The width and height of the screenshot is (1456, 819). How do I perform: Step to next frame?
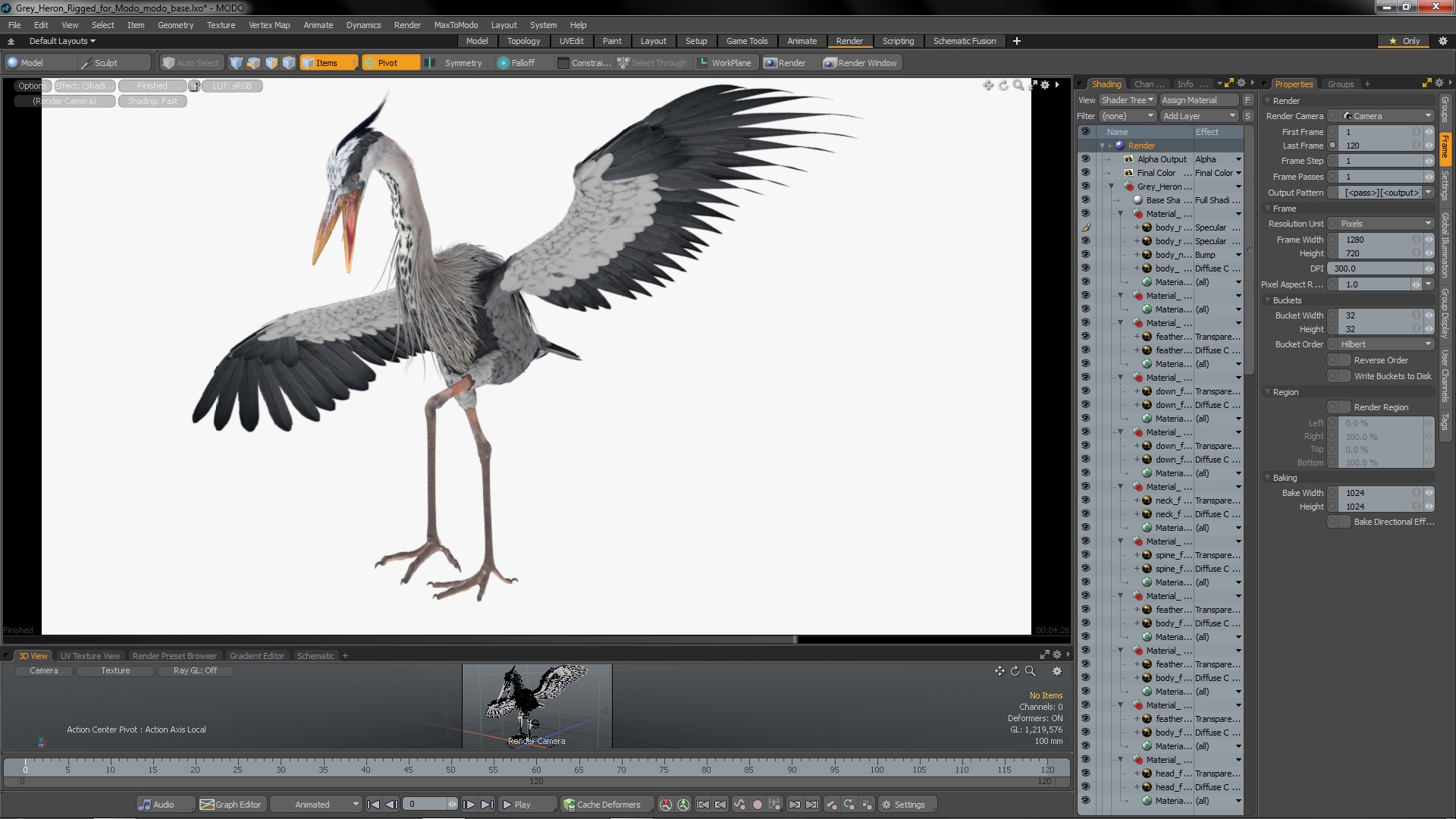[469, 805]
